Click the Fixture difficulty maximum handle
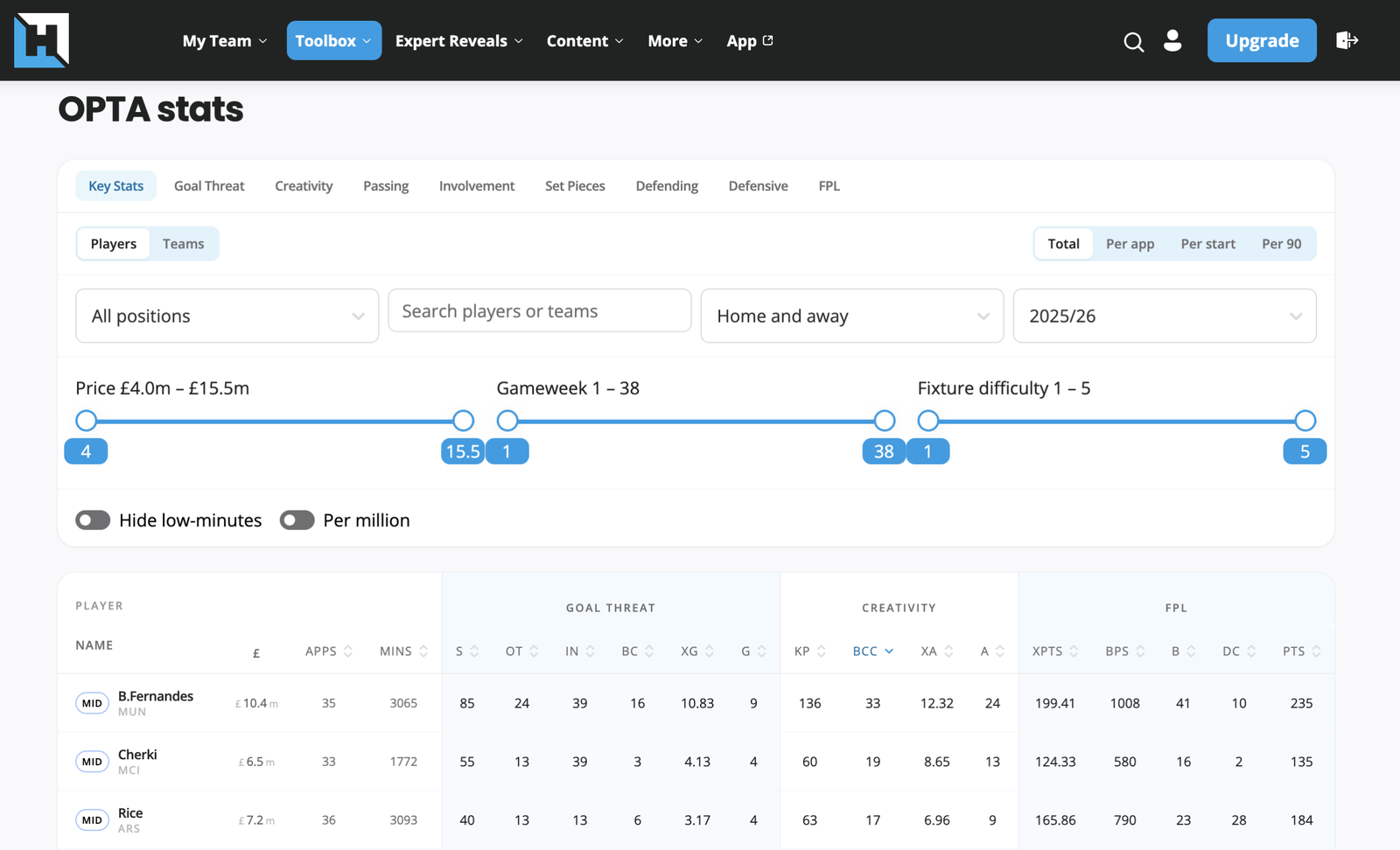Screen dimensions: 1400x850 click(x=1305, y=421)
